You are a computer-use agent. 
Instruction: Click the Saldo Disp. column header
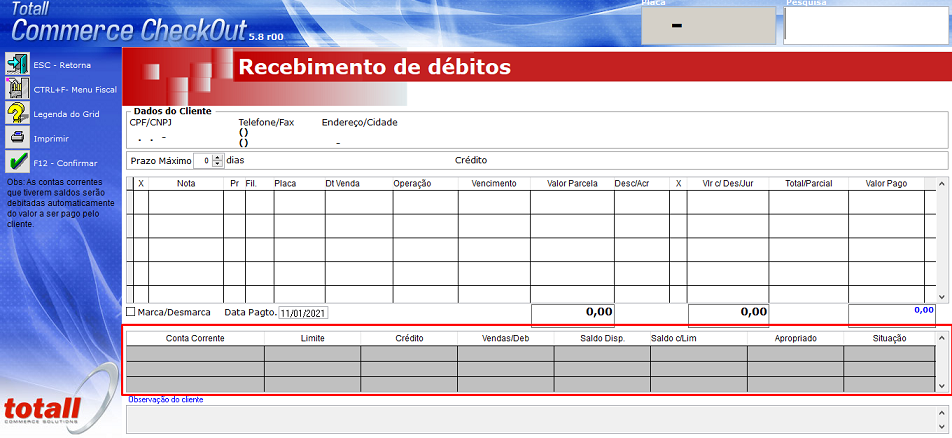pos(602,338)
